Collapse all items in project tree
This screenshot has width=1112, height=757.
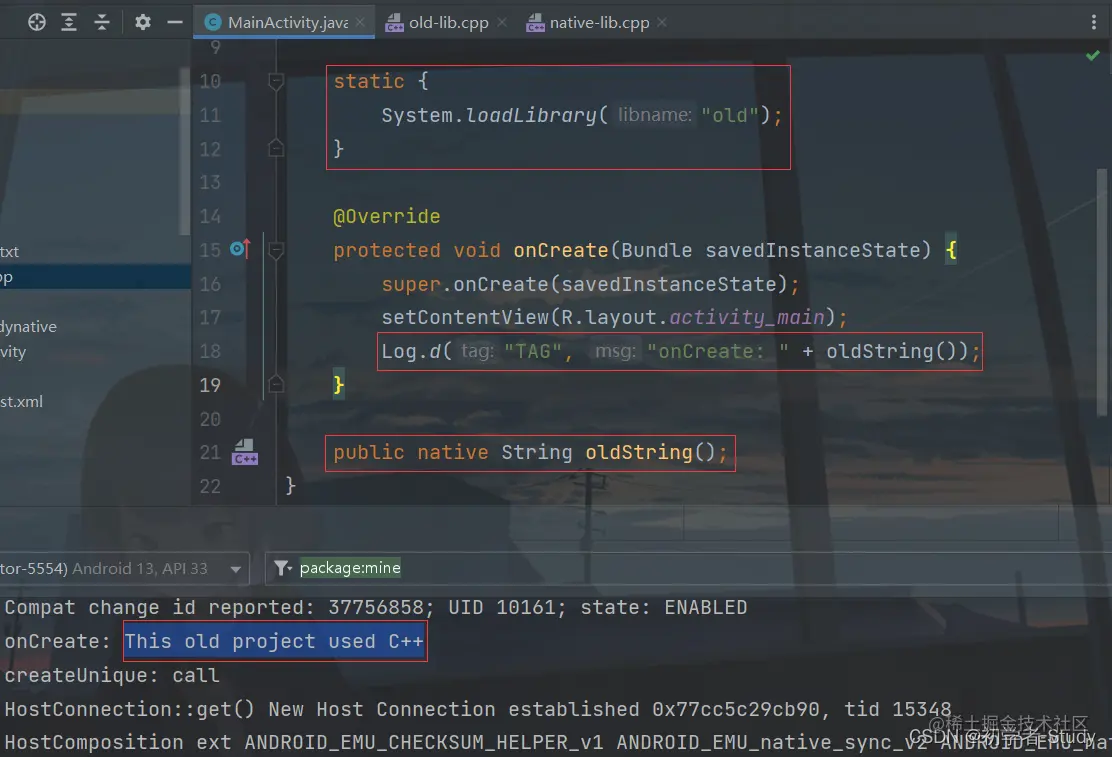click(102, 22)
